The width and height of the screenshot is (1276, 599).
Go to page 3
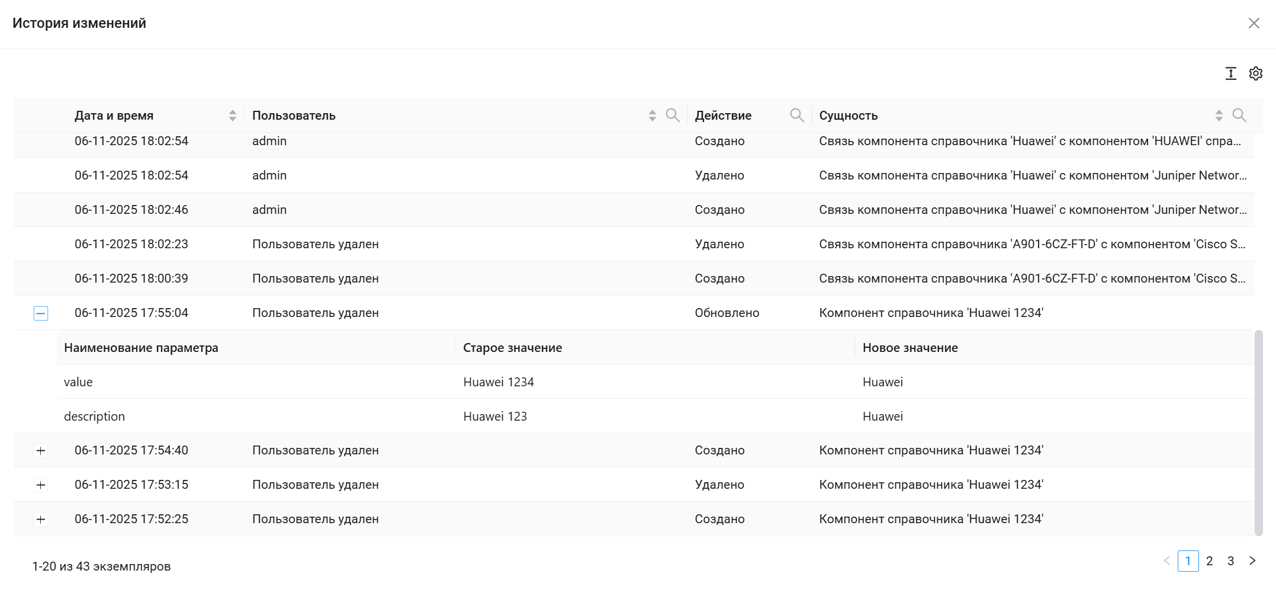pos(1230,561)
